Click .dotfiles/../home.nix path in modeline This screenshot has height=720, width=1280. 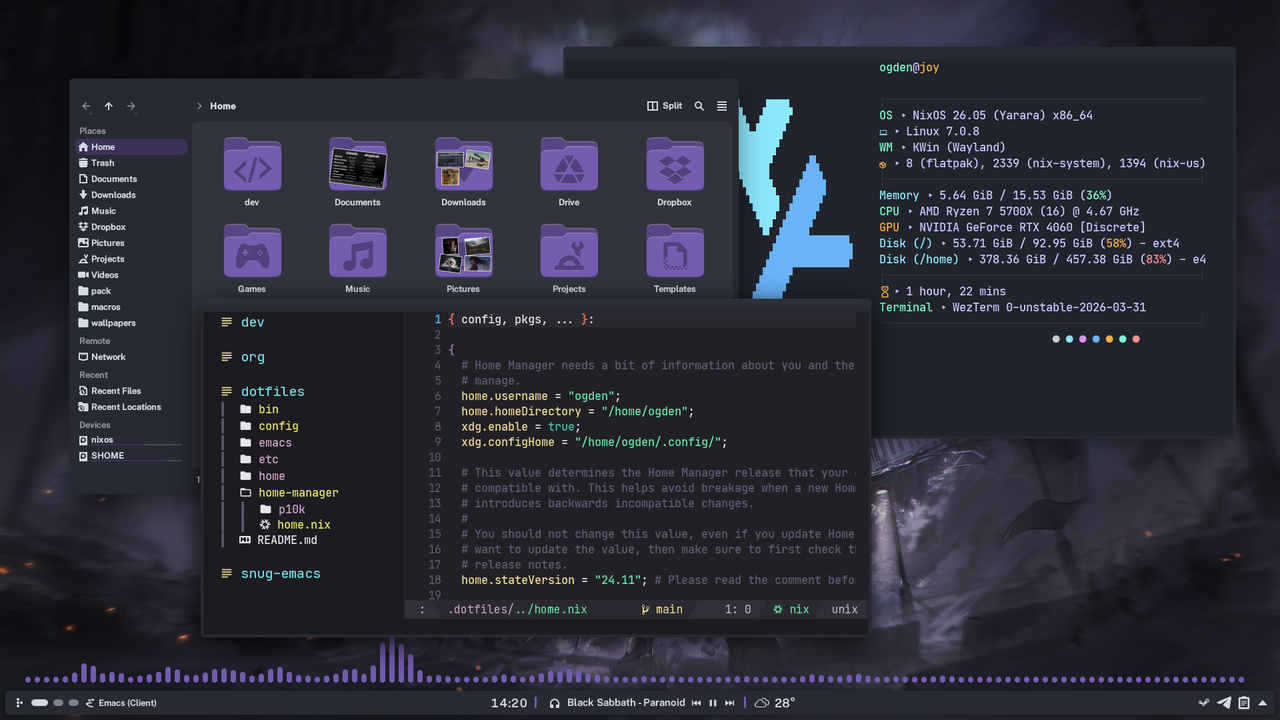click(517, 609)
